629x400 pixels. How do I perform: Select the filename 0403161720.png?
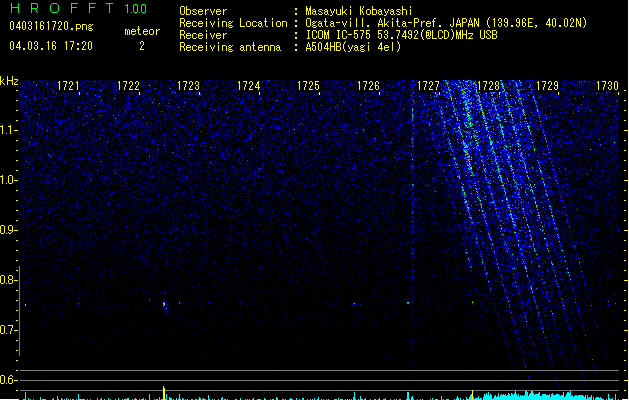[x=51, y=26]
